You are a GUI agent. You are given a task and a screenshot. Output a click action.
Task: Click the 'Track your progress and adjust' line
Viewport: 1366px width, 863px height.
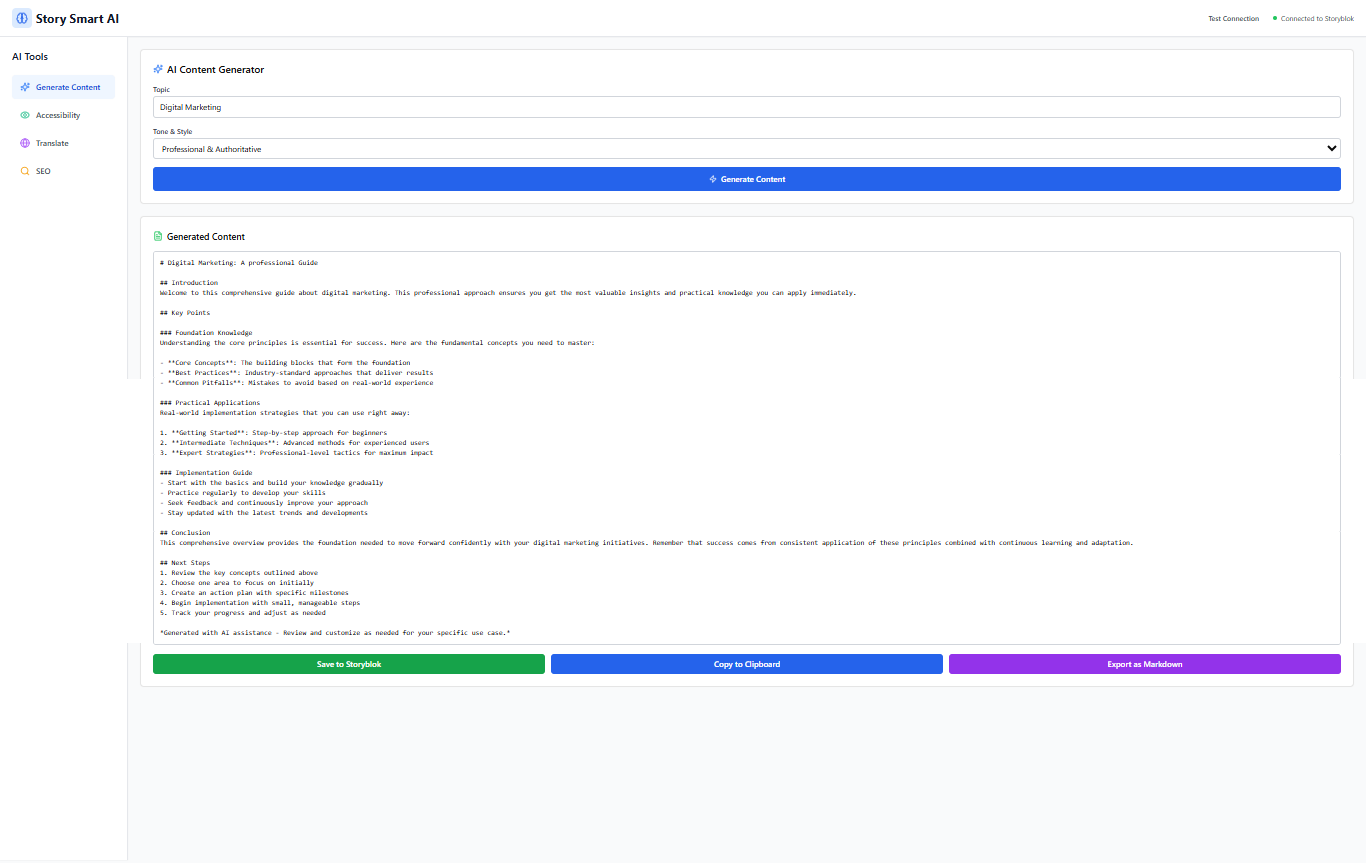tap(243, 613)
